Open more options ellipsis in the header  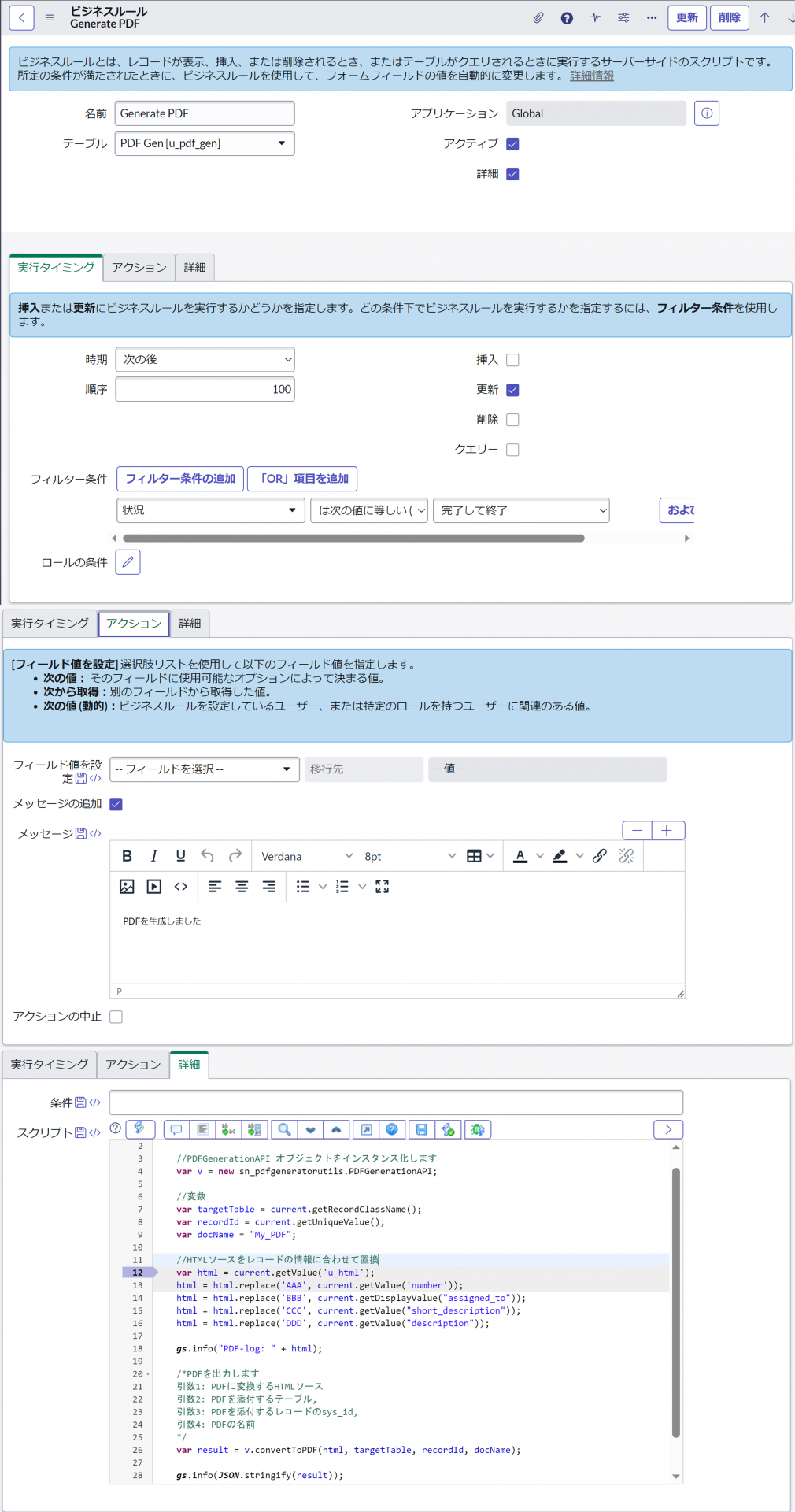652,17
